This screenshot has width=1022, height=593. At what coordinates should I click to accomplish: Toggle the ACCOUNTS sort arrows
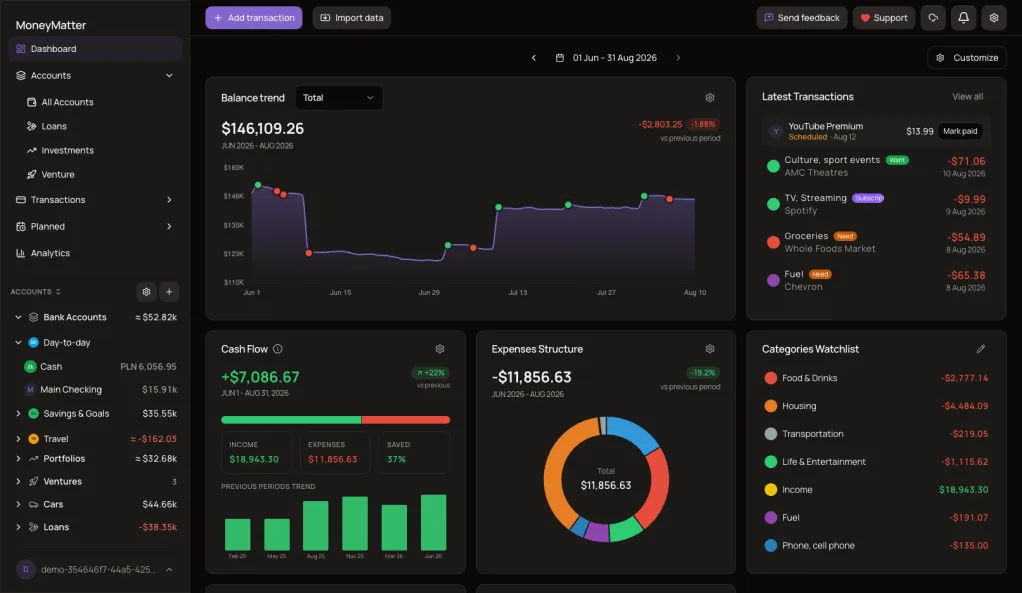click(x=58, y=292)
